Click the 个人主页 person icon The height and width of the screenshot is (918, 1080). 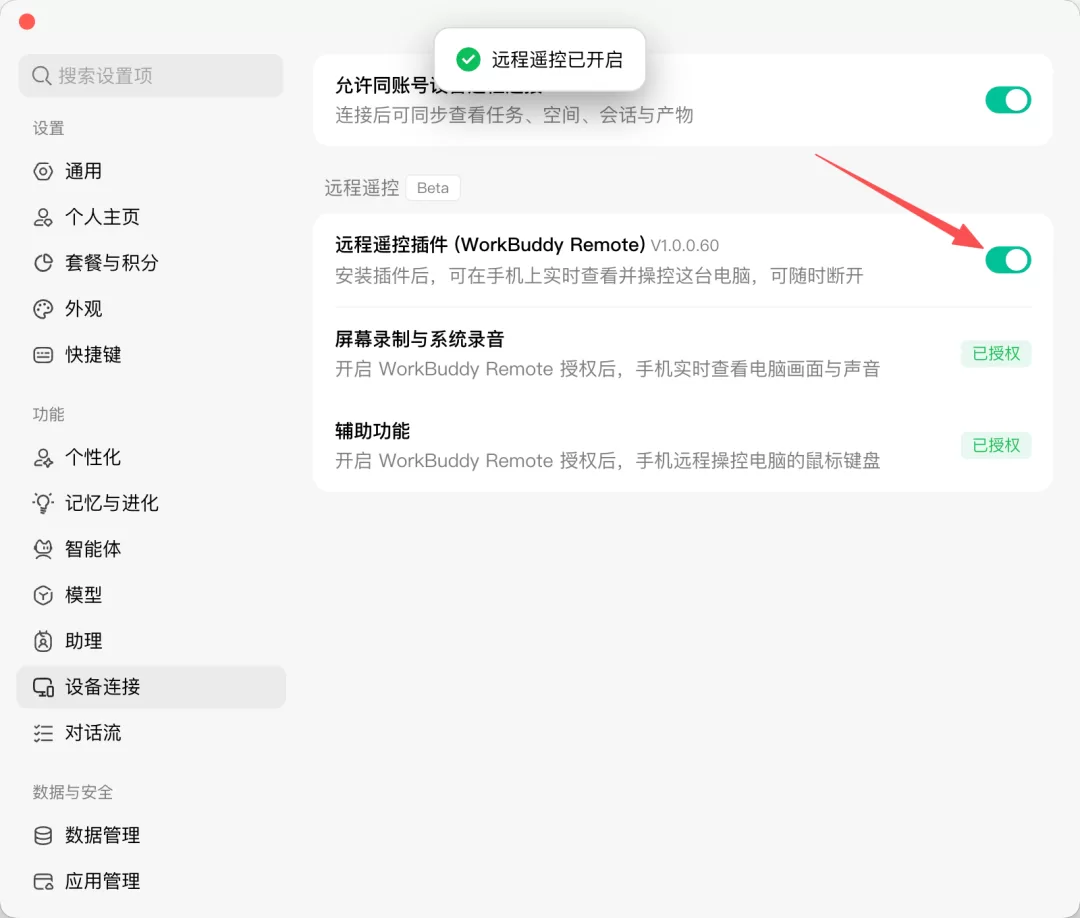(x=43, y=218)
